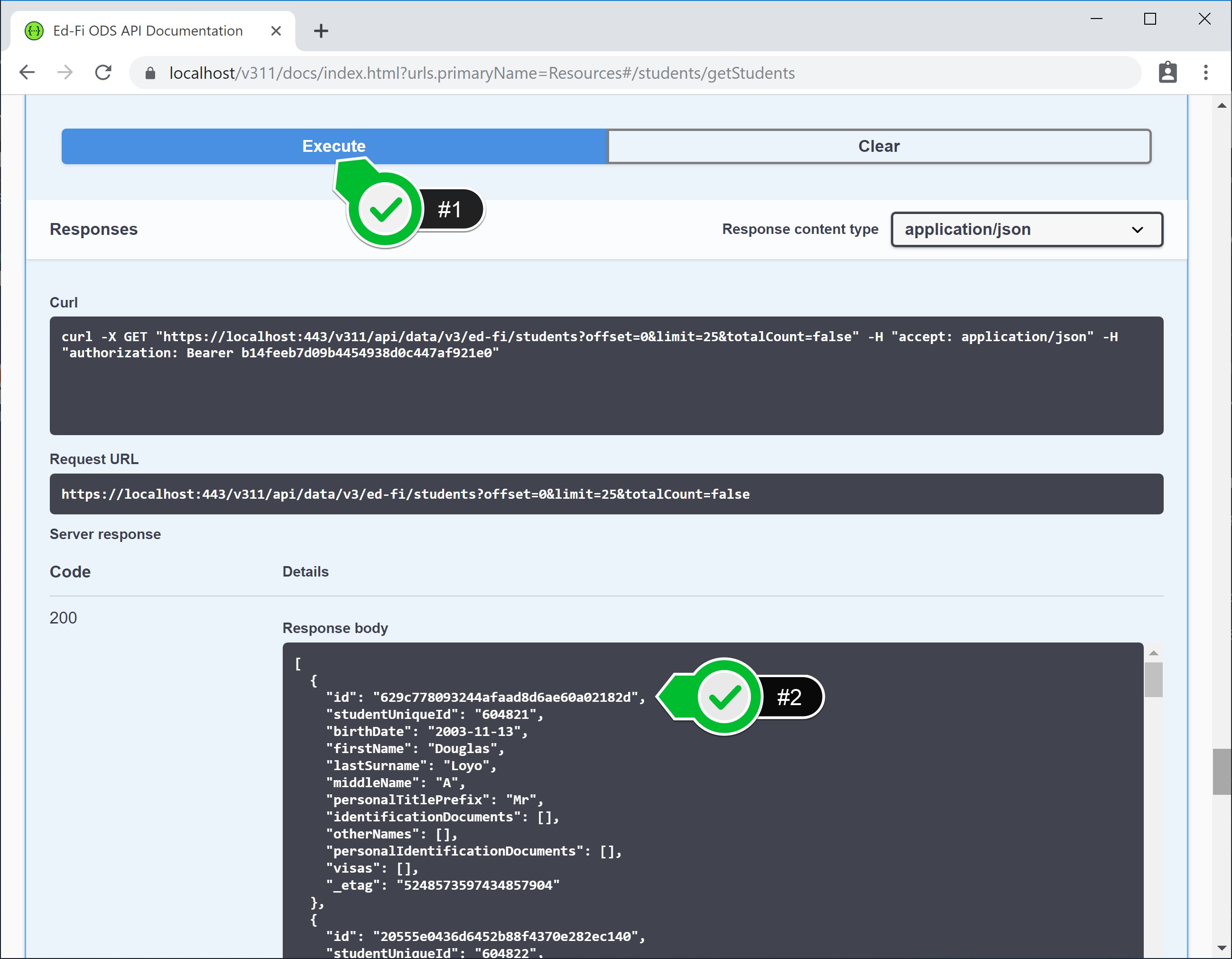Open the browser profile icon
Screen dimensions: 1232x959
[x=1167, y=73]
